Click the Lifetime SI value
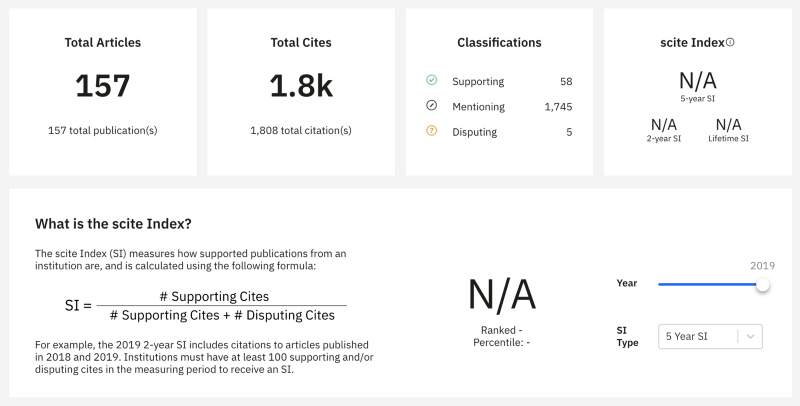Image resolution: width=800 pixels, height=406 pixels. (x=729, y=125)
